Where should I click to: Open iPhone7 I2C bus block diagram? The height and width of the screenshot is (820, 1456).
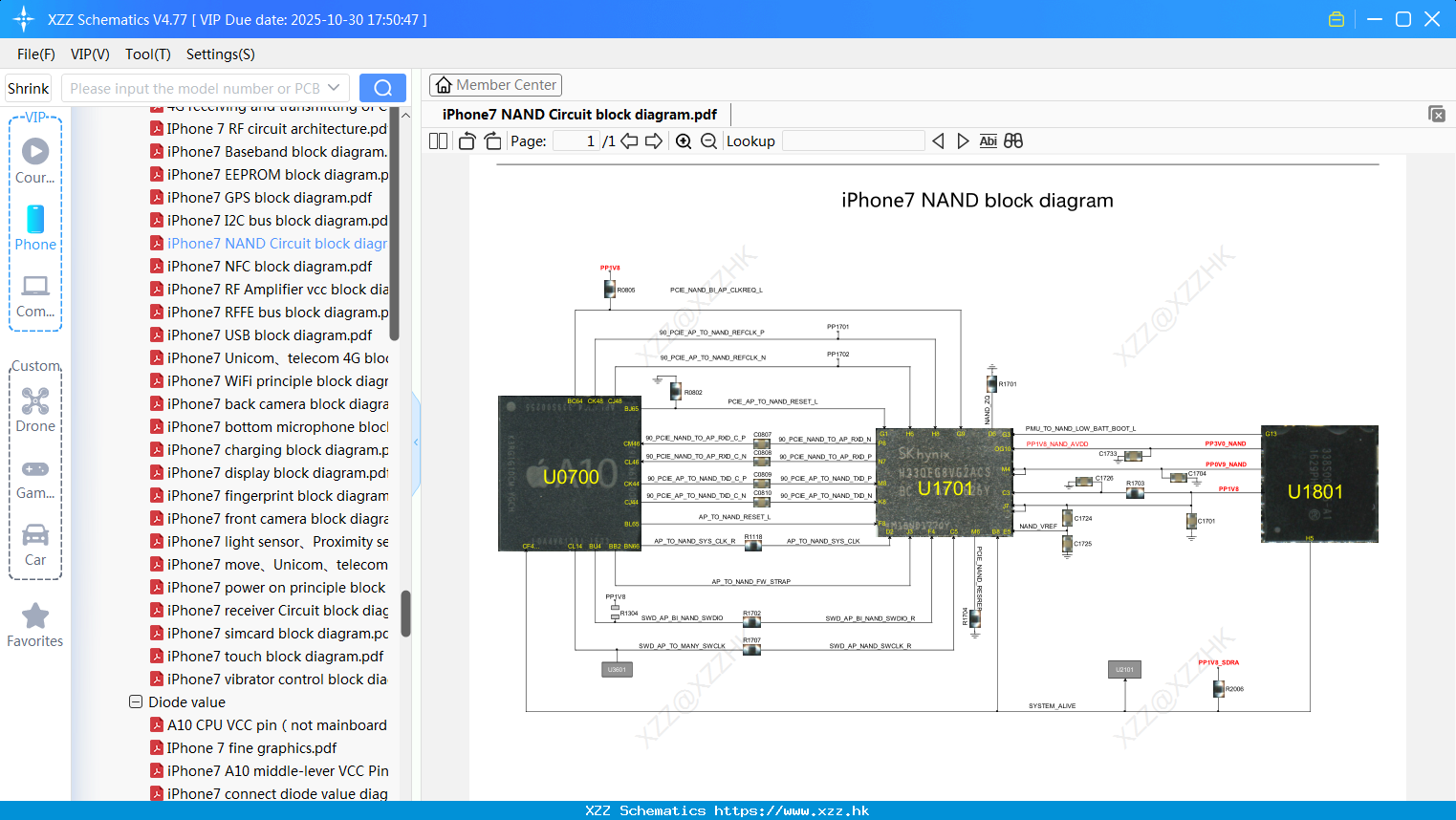[x=269, y=221]
